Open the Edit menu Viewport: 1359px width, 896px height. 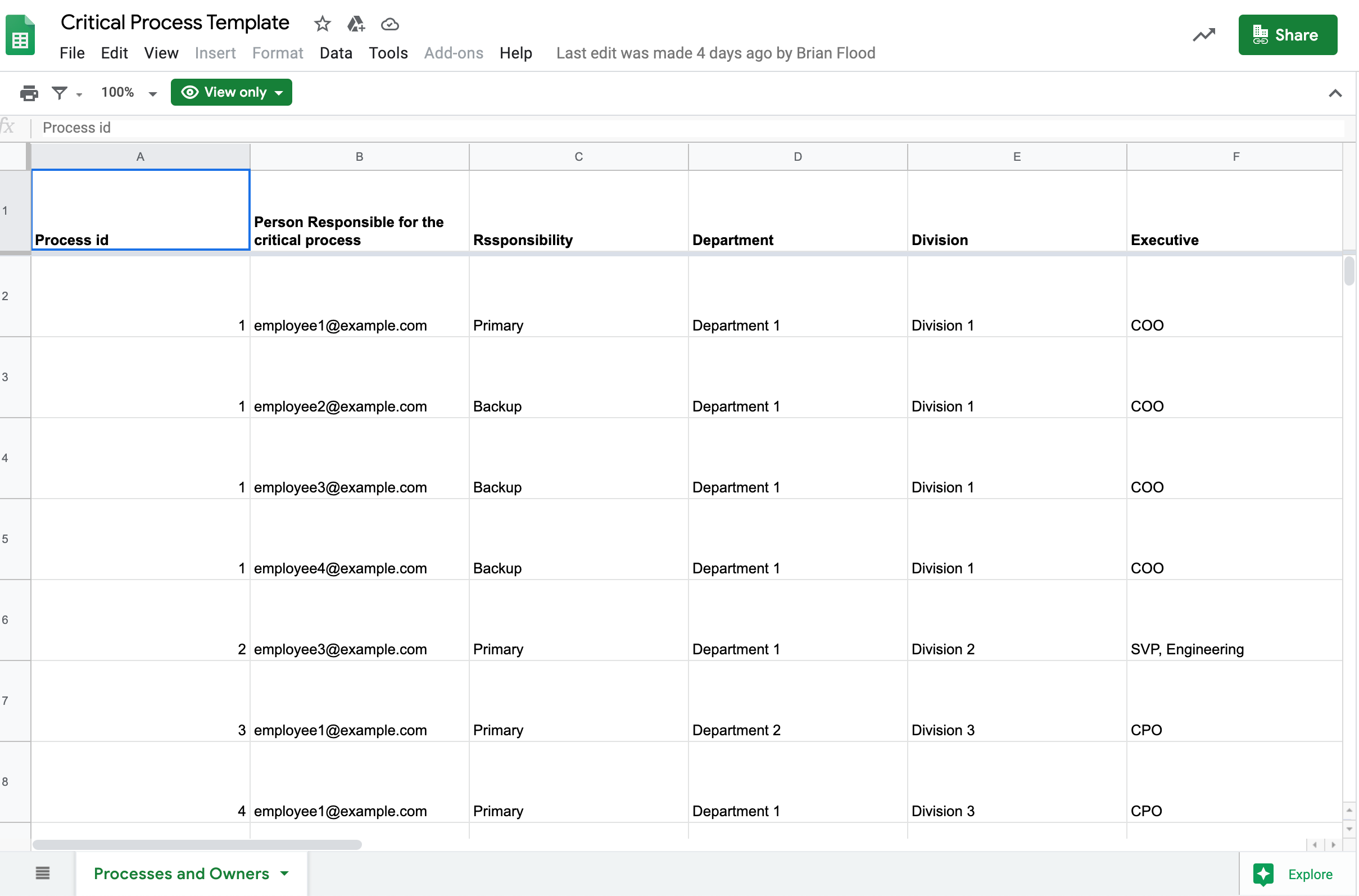pyautogui.click(x=114, y=53)
